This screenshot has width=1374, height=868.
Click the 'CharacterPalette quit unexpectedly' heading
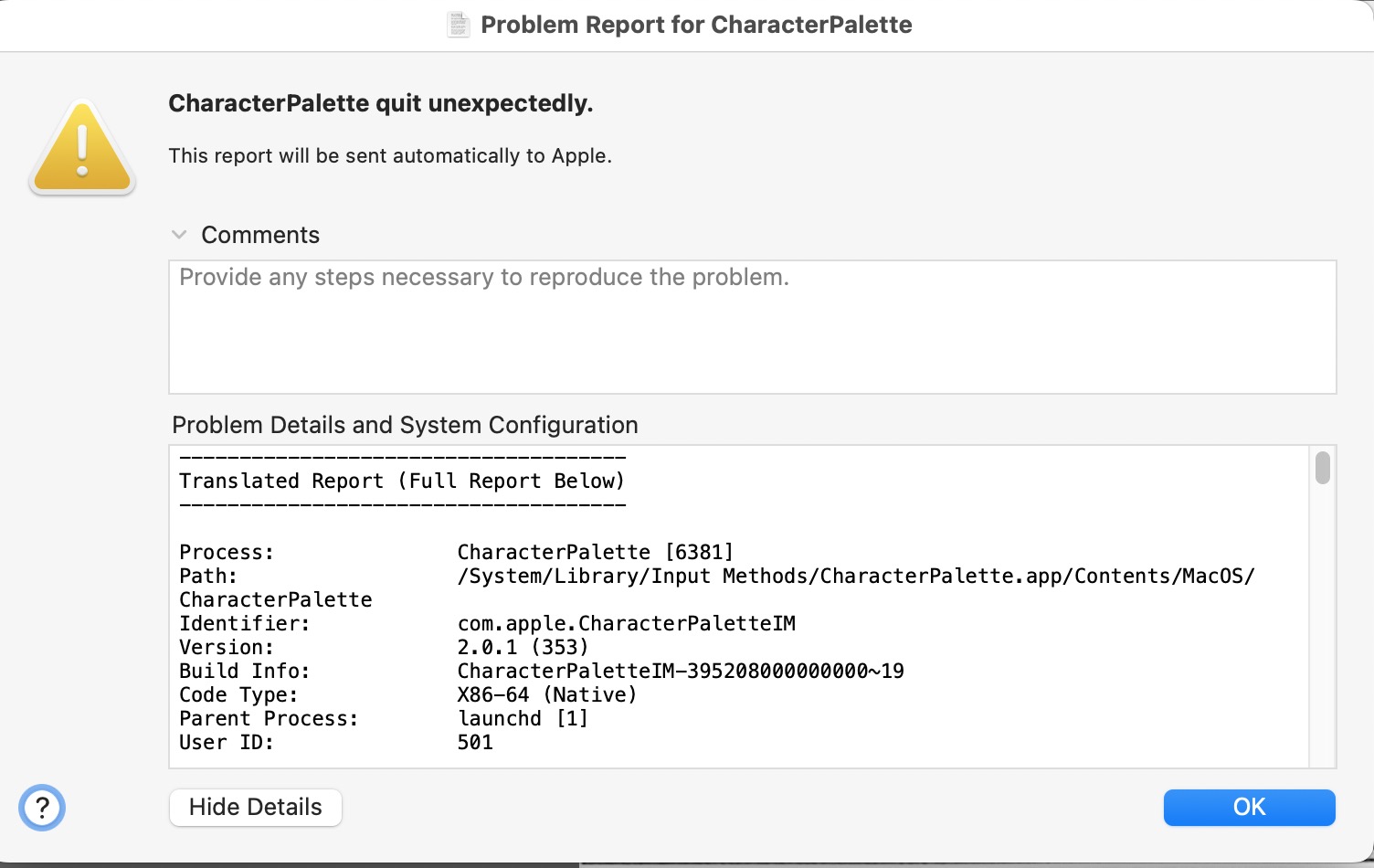[x=381, y=103]
